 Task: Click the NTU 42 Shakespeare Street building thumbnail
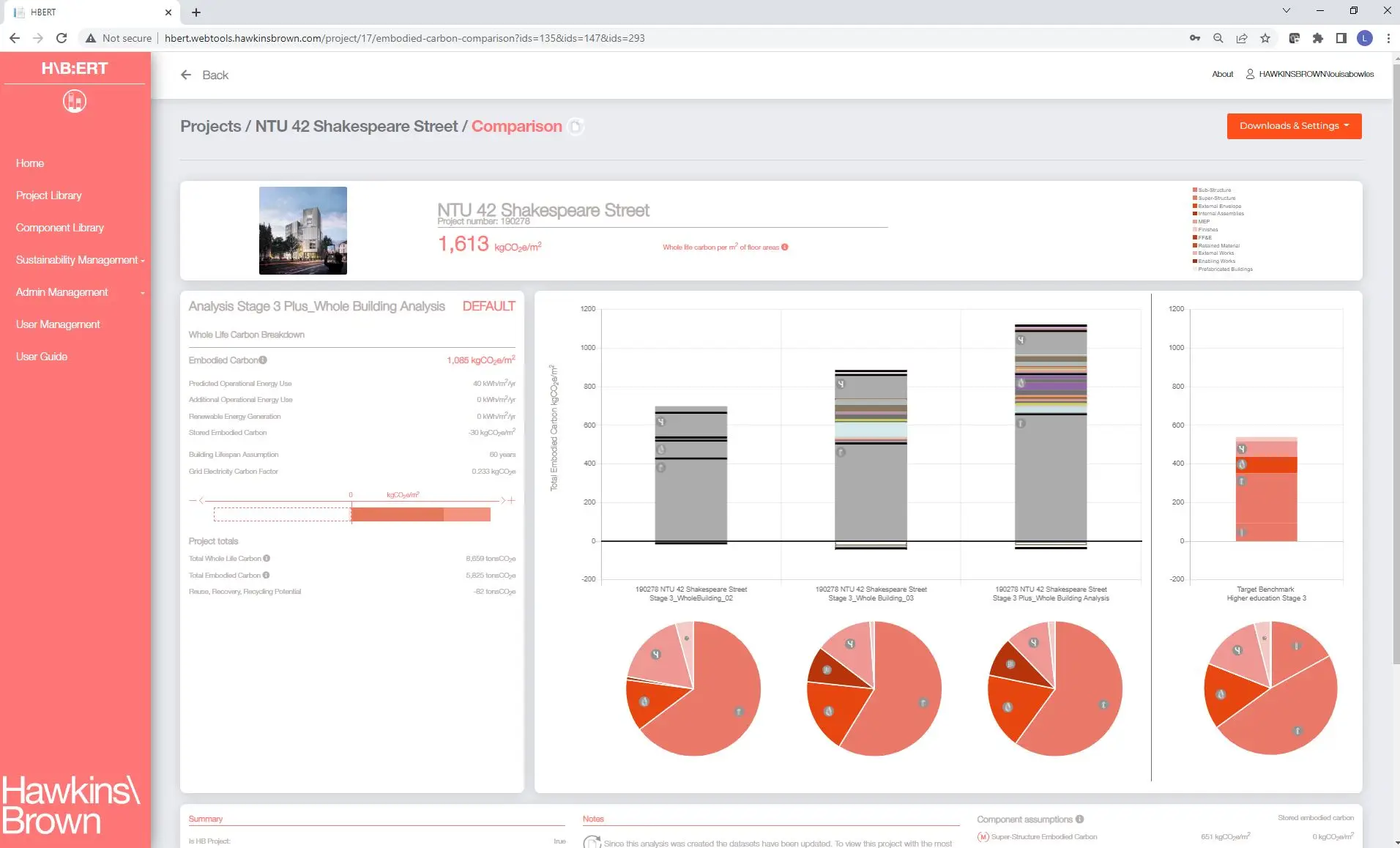(x=303, y=231)
